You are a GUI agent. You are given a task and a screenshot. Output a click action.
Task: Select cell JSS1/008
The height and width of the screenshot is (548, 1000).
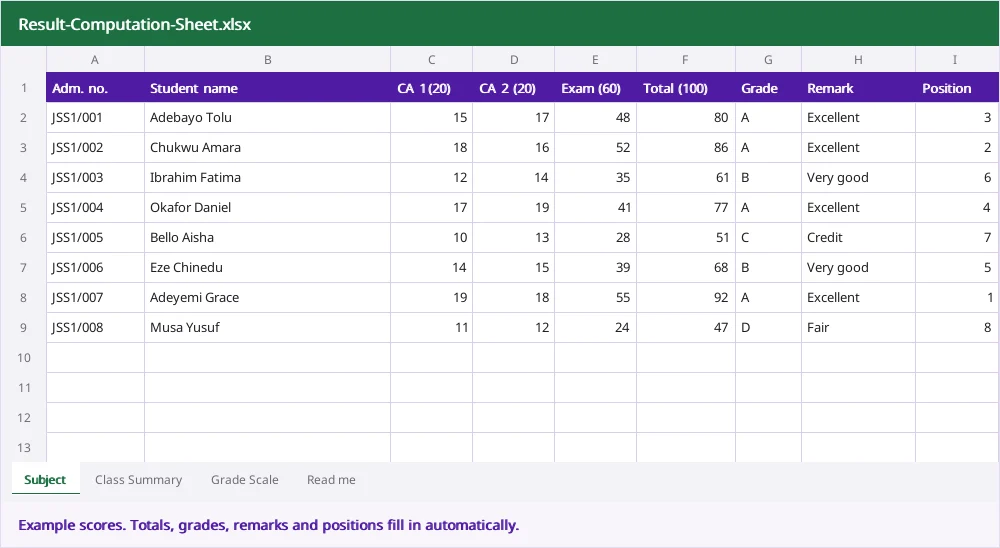pyautogui.click(x=95, y=327)
